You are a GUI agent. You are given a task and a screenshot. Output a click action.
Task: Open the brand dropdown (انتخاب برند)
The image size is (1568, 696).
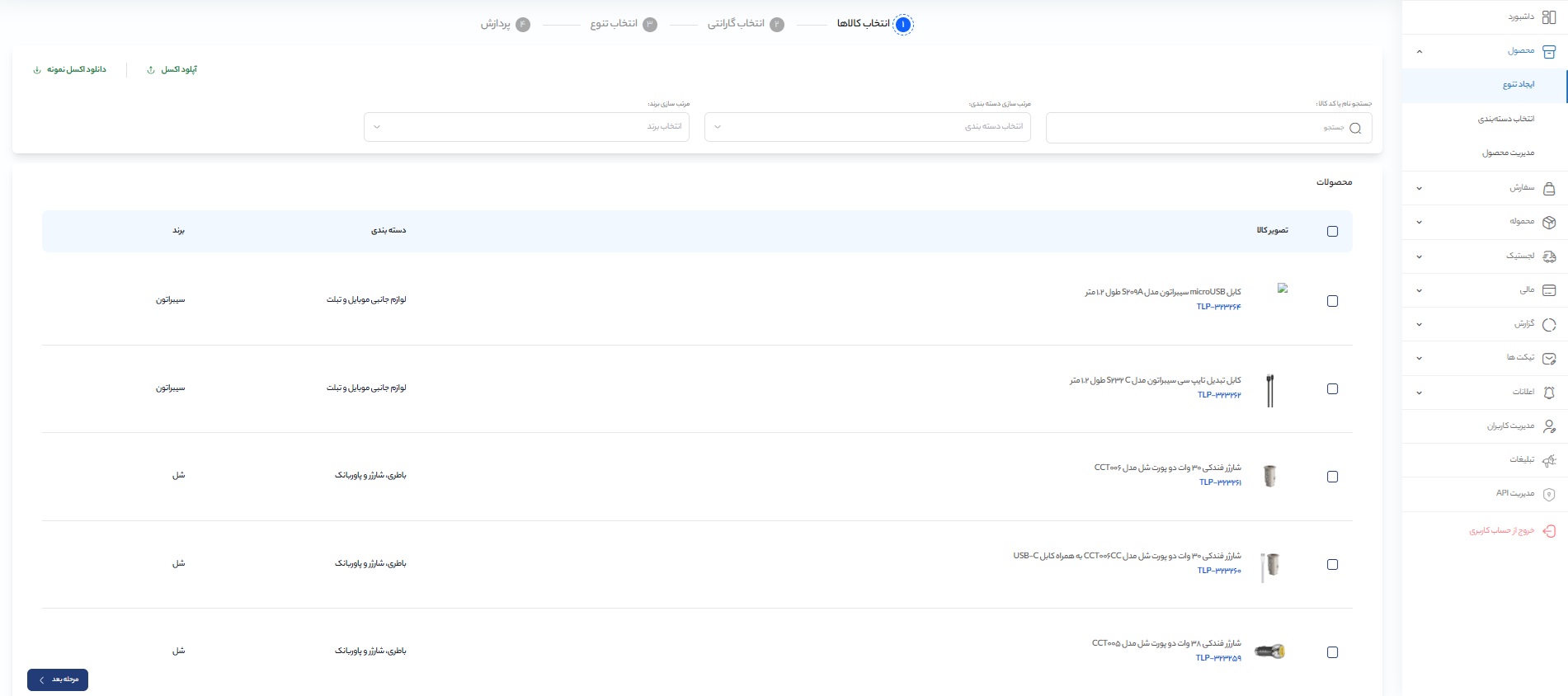(x=526, y=127)
